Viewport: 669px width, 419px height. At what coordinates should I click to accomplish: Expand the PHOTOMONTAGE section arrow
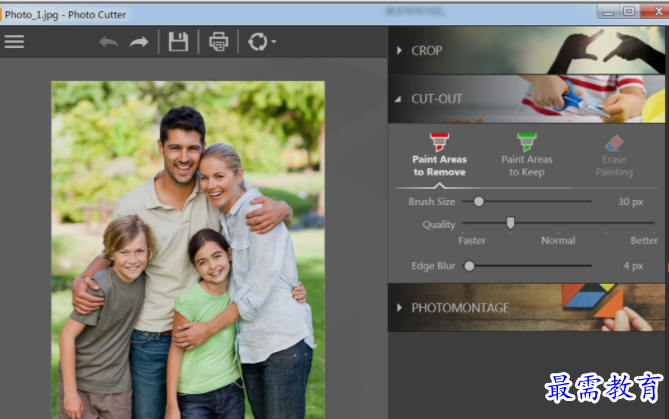(399, 308)
